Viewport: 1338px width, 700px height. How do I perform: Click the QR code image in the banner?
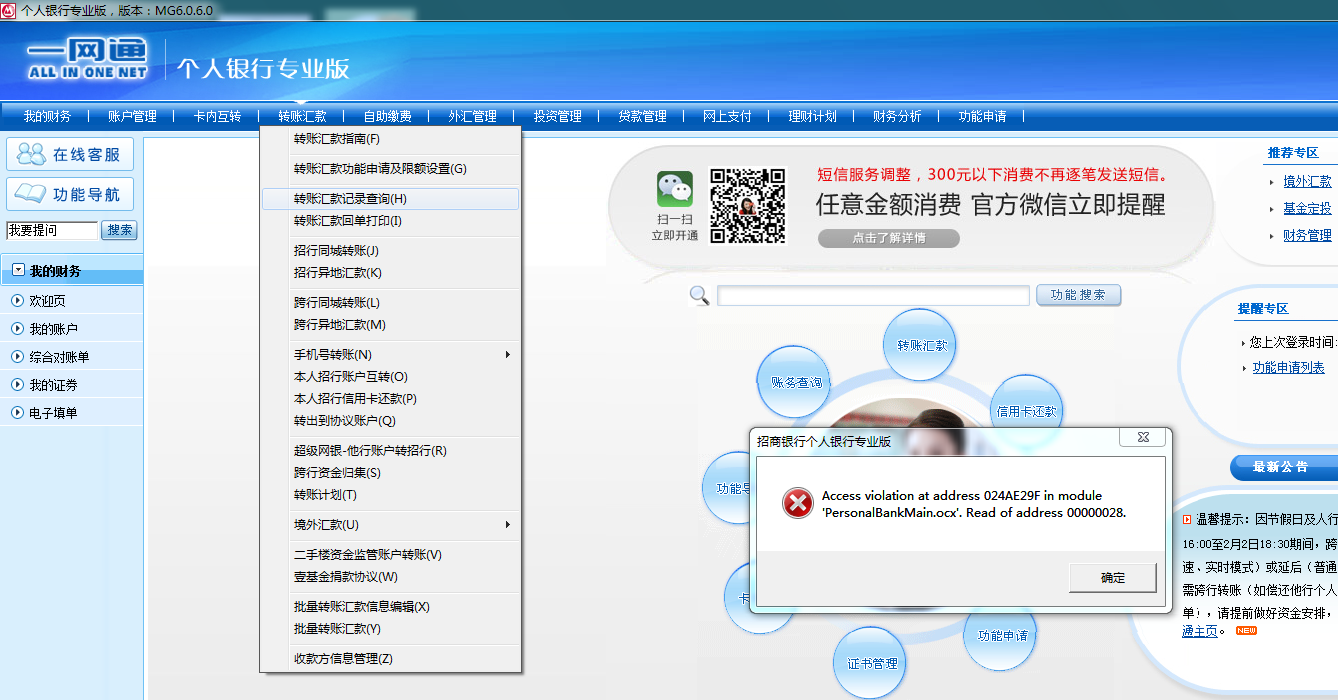[x=748, y=205]
